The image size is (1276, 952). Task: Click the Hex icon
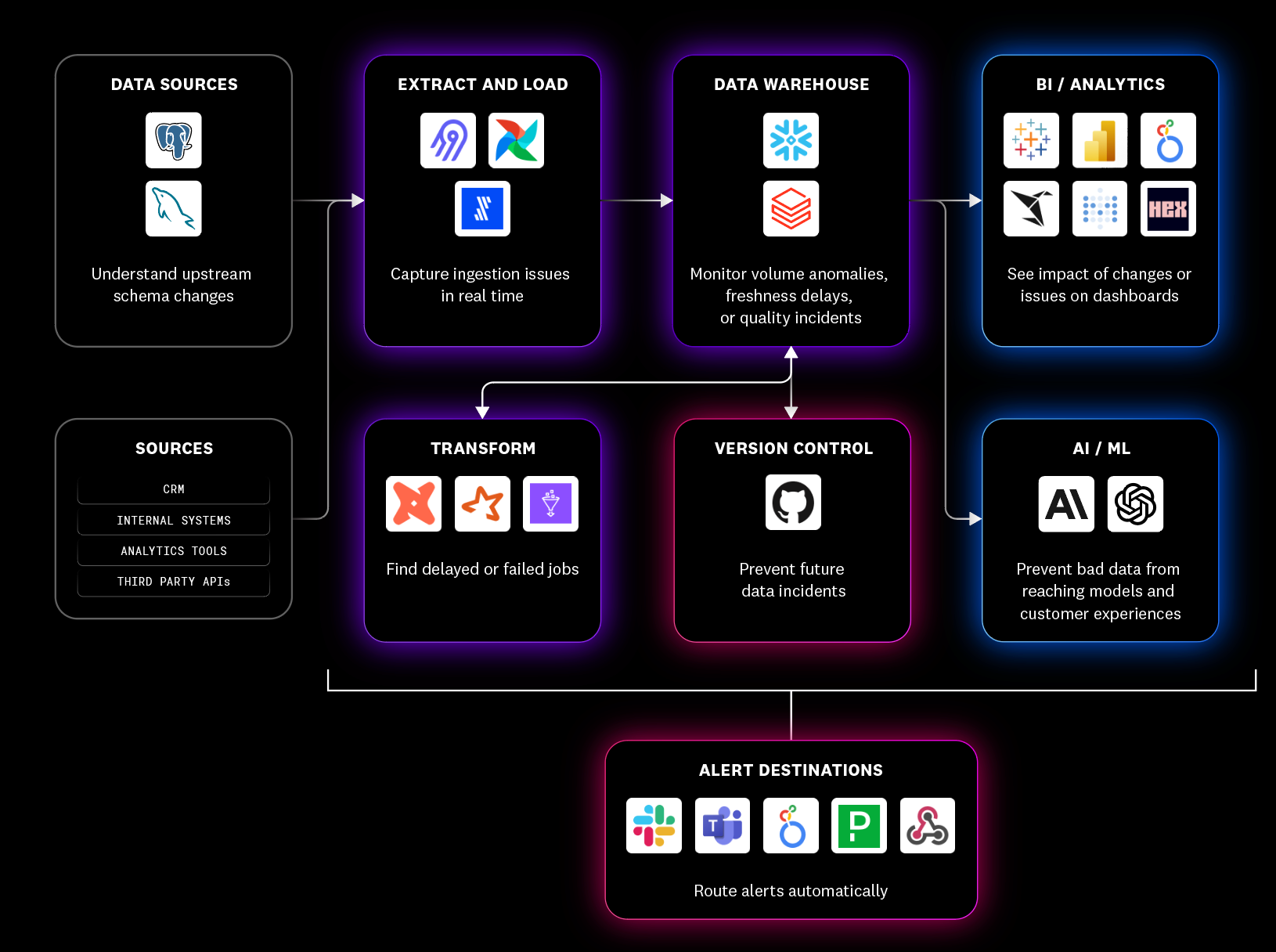[1168, 208]
